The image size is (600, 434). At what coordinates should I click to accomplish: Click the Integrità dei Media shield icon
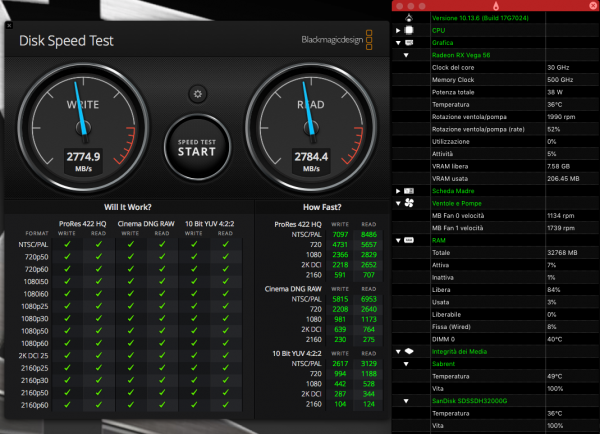click(x=409, y=351)
